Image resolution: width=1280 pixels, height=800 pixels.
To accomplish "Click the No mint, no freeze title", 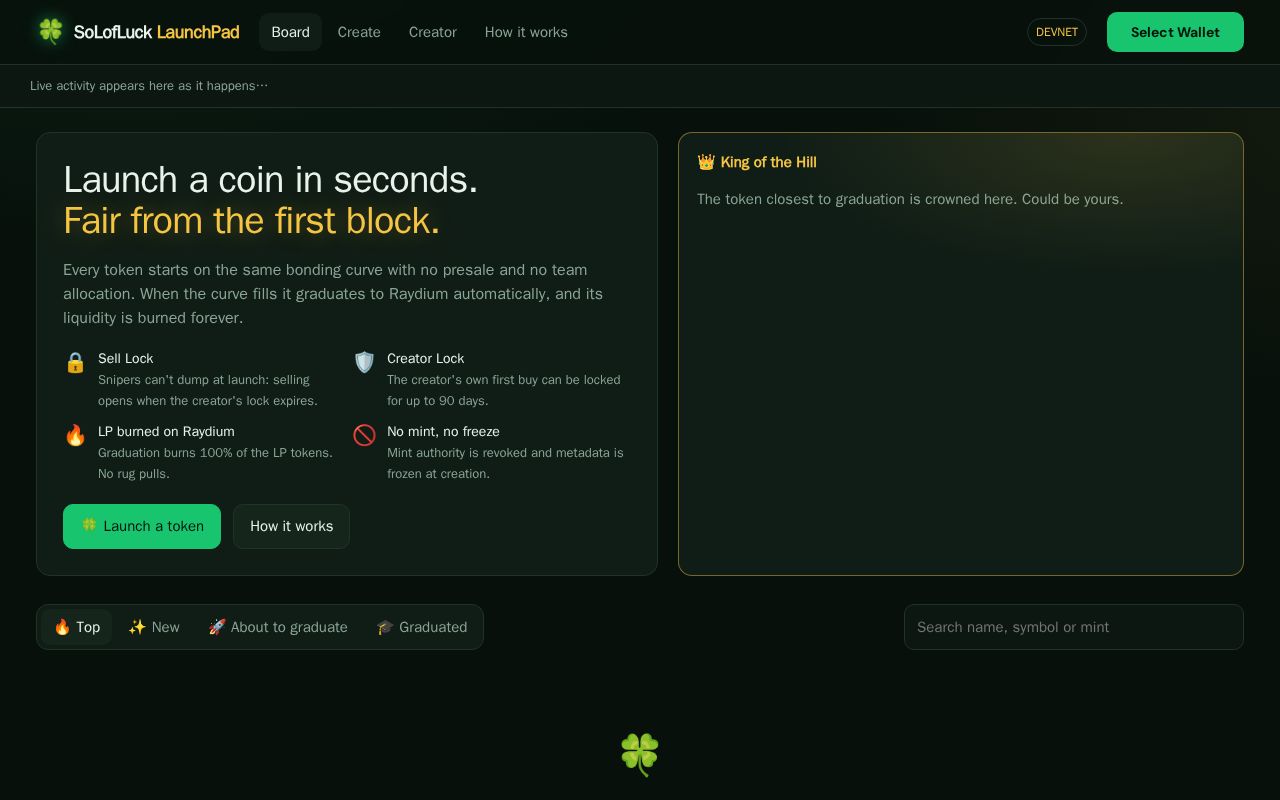I will click(x=443, y=431).
